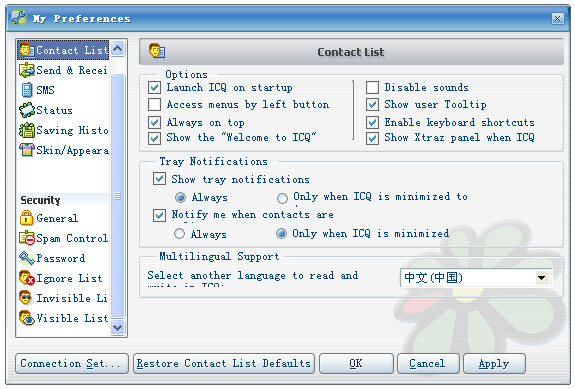The height and width of the screenshot is (389, 575).
Task: Click the Apply button
Action: [x=494, y=363]
